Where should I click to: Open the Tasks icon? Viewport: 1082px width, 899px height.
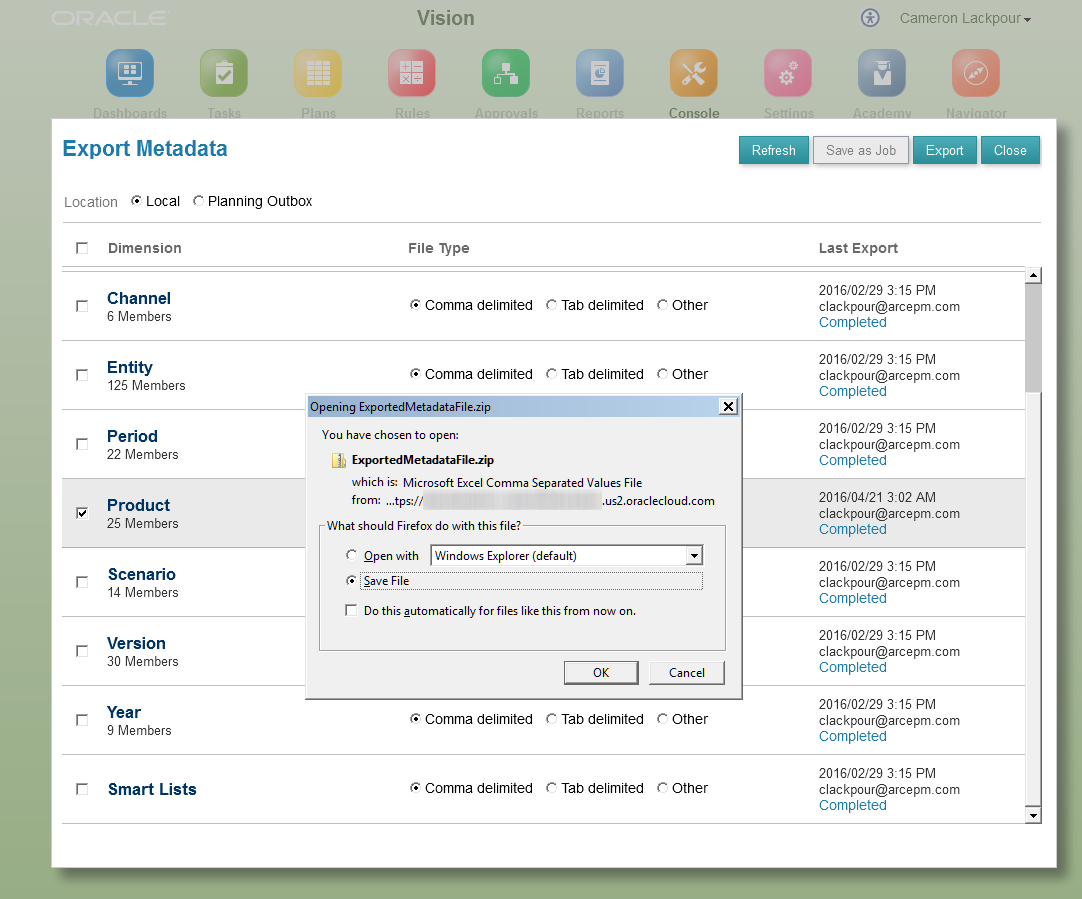tap(224, 73)
